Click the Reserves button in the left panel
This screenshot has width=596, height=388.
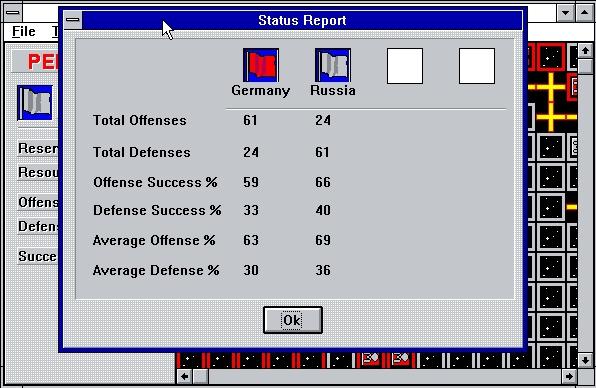38,148
